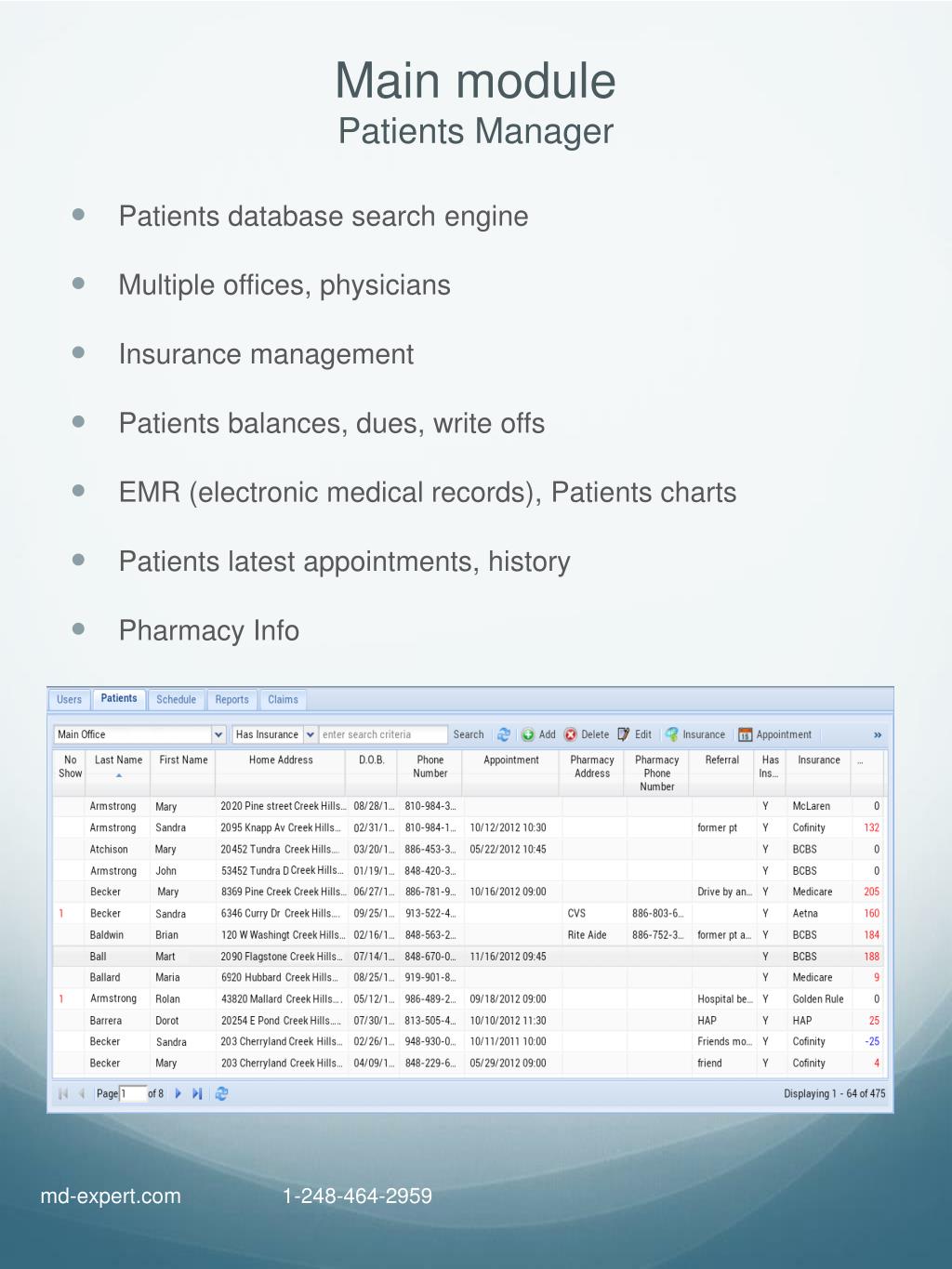Image resolution: width=952 pixels, height=1269 pixels.
Task: Click appointment 10/12/2012 10:30
Action: coord(509,827)
